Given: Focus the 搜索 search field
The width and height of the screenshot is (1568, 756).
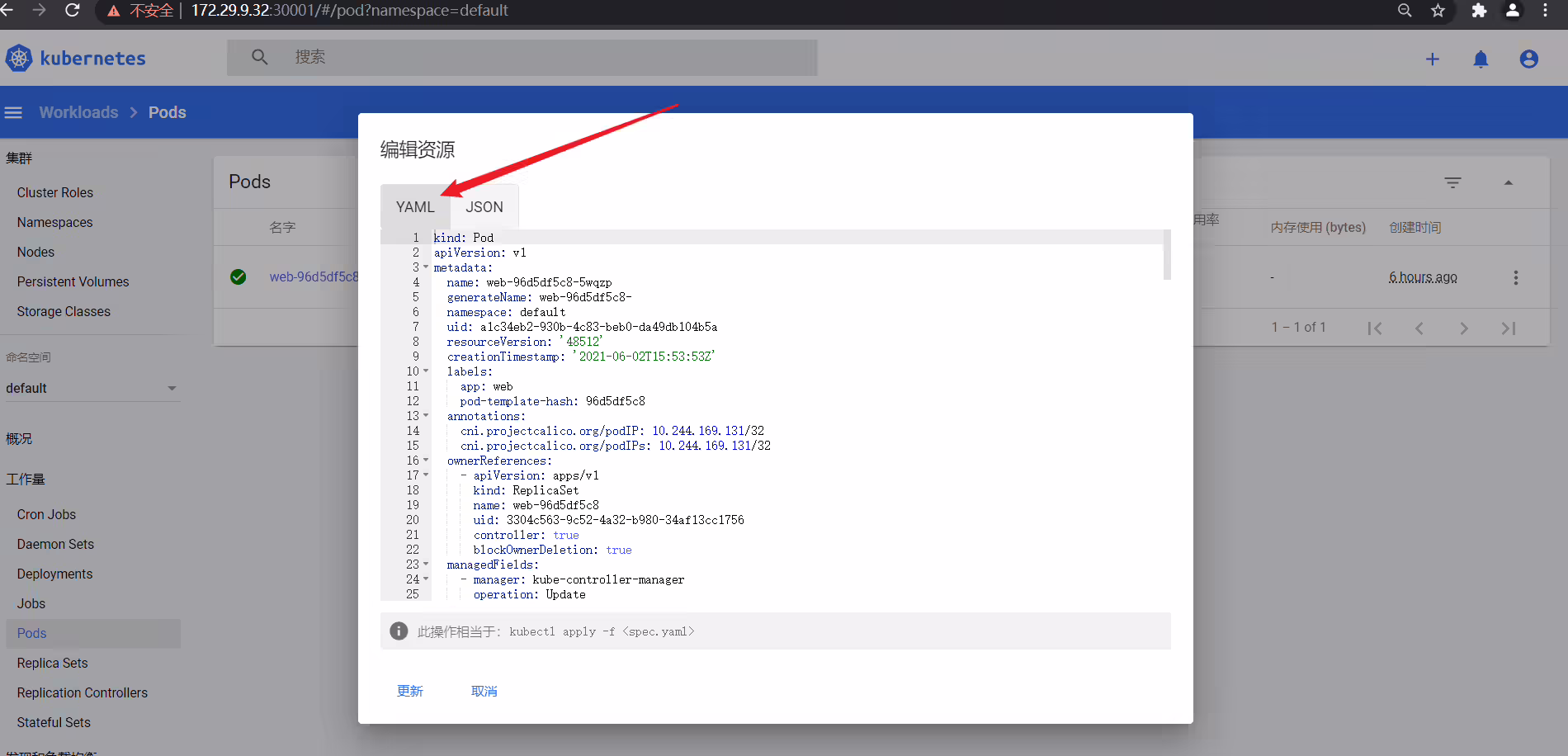Looking at the screenshot, I should [522, 58].
